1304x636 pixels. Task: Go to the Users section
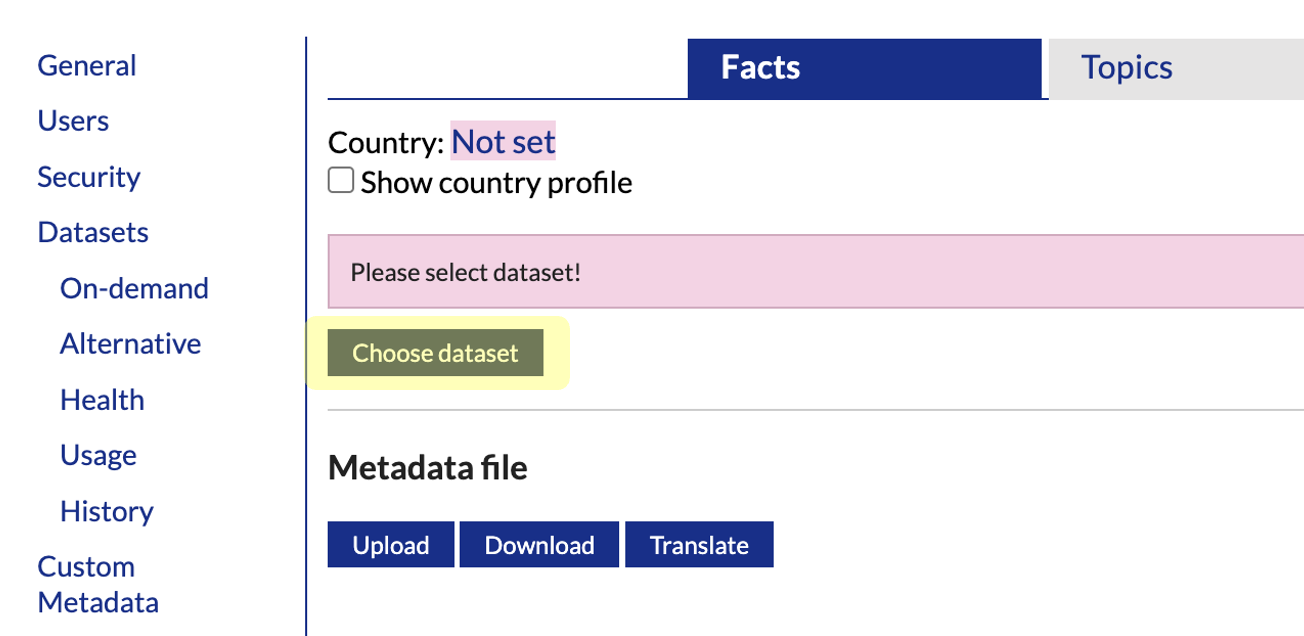[x=73, y=121]
